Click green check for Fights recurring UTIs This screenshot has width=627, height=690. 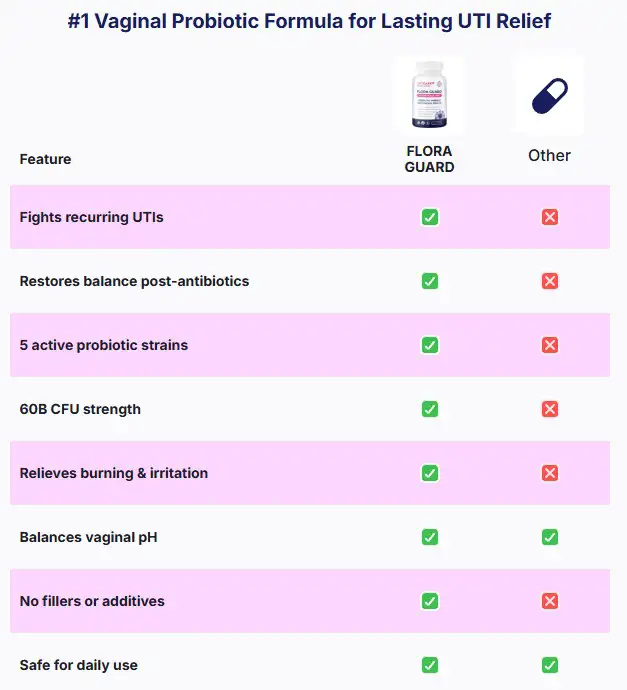tap(430, 217)
